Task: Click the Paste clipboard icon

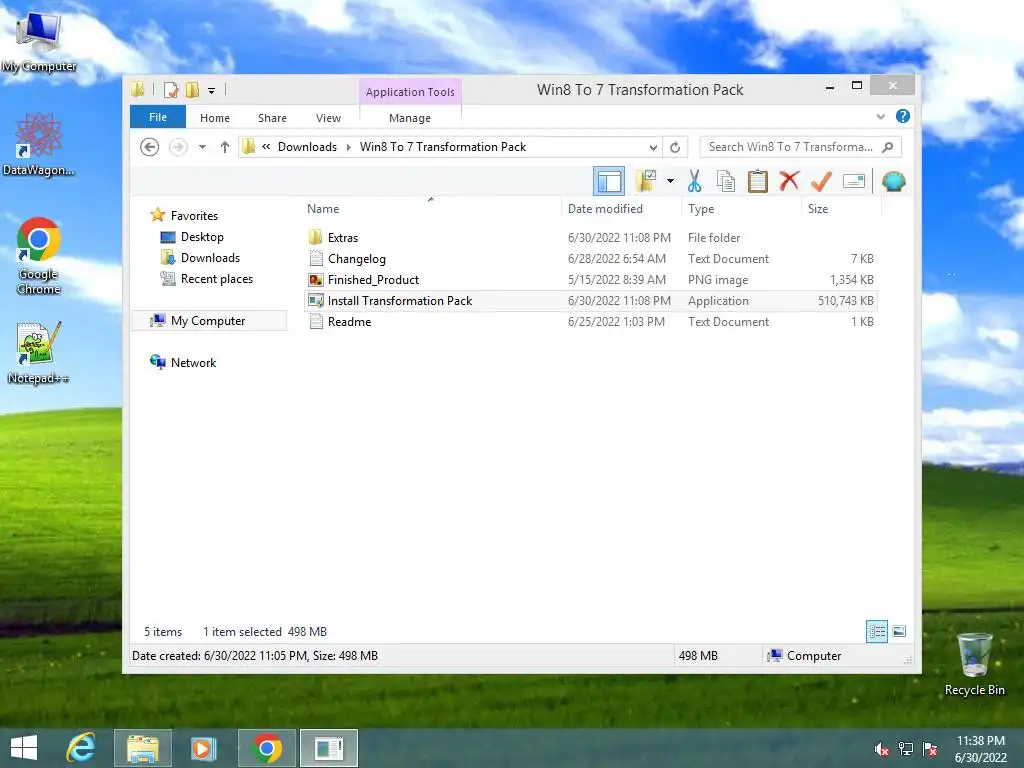Action: [x=758, y=181]
